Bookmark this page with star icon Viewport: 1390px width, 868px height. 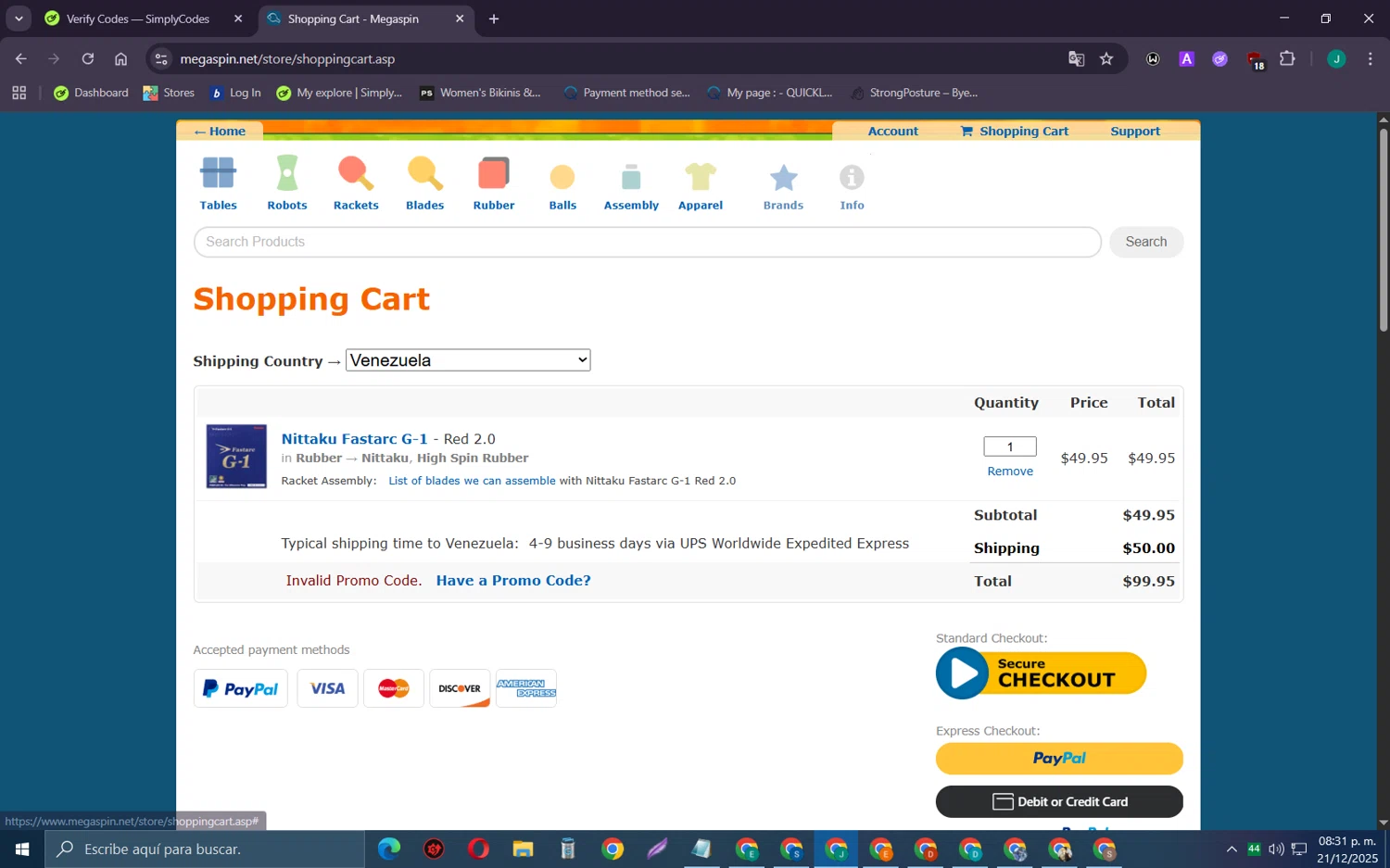pos(1106,58)
